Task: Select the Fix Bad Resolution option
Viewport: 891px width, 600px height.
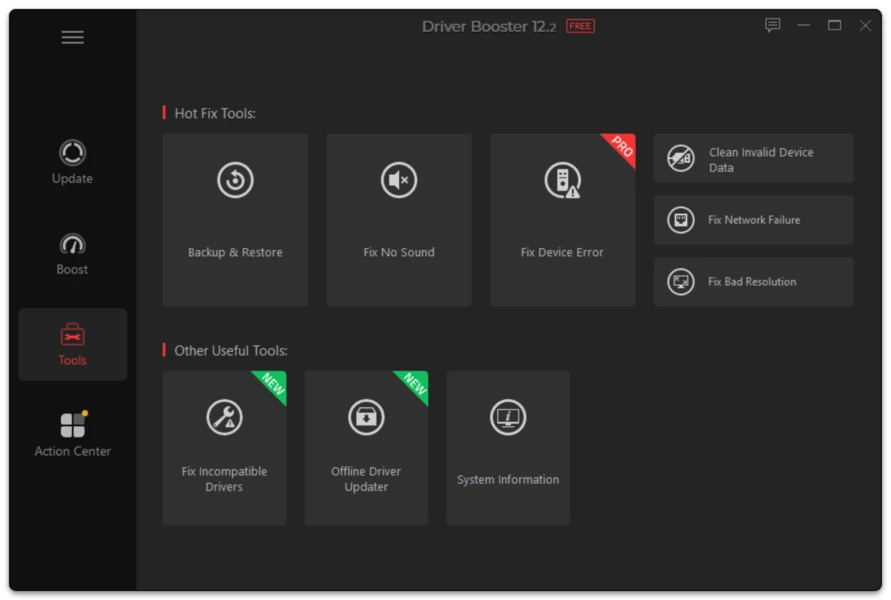Action: [753, 282]
